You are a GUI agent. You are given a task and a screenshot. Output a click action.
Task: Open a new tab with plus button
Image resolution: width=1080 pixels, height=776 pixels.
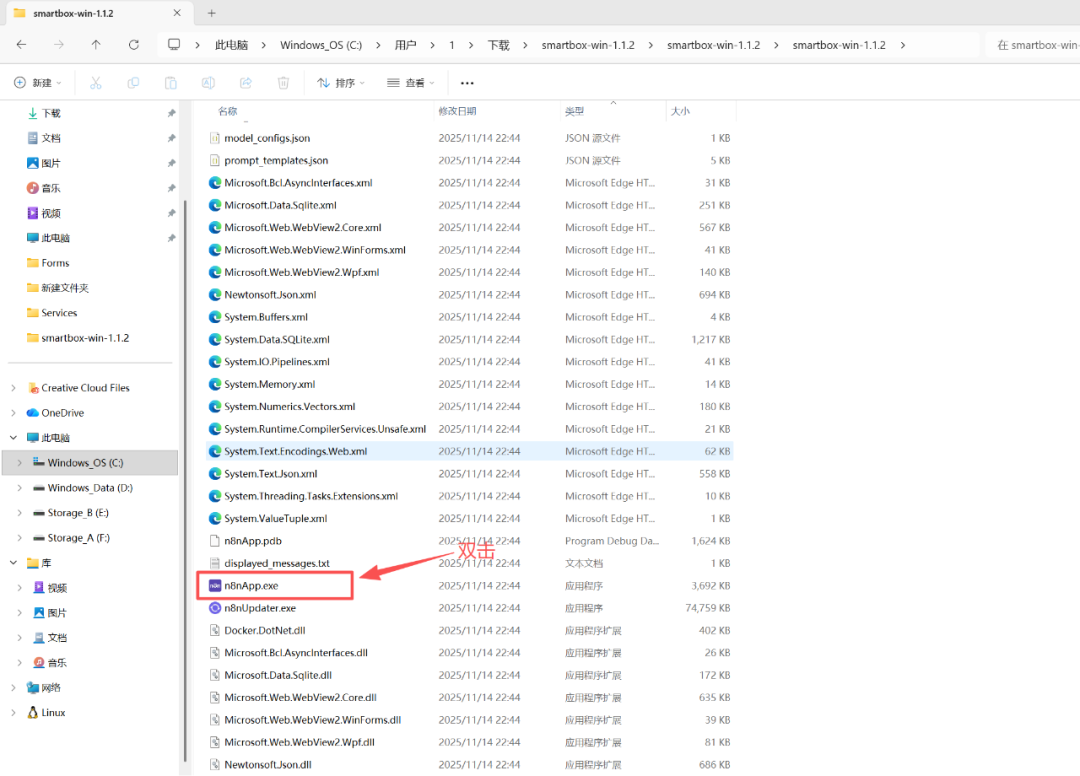pyautogui.click(x=211, y=13)
